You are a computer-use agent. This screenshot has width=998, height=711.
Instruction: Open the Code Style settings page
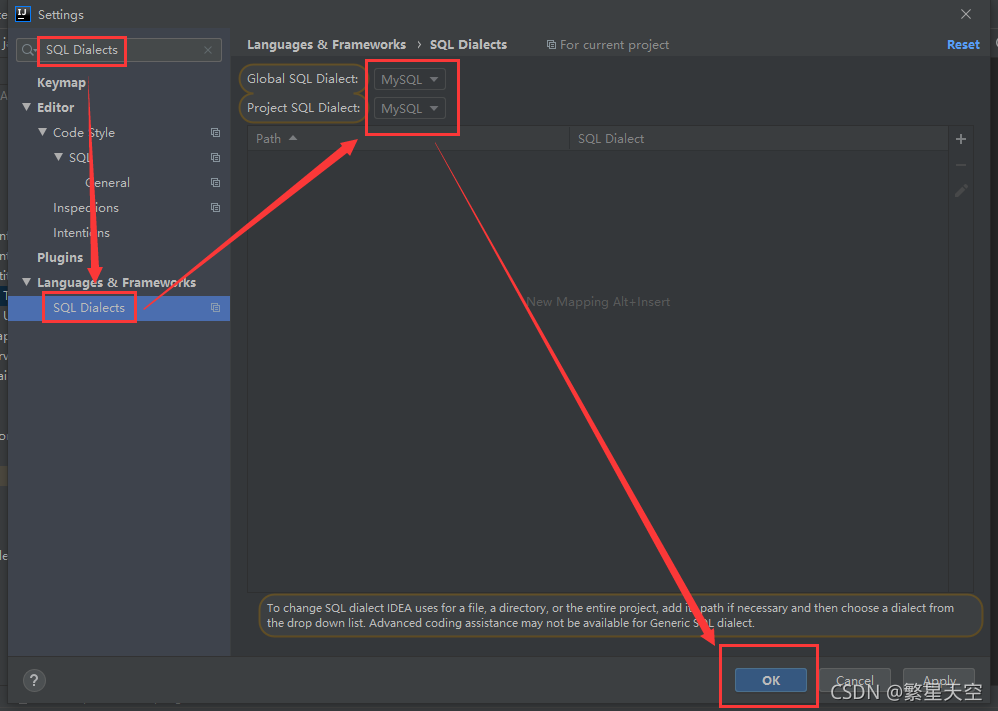[x=84, y=132]
